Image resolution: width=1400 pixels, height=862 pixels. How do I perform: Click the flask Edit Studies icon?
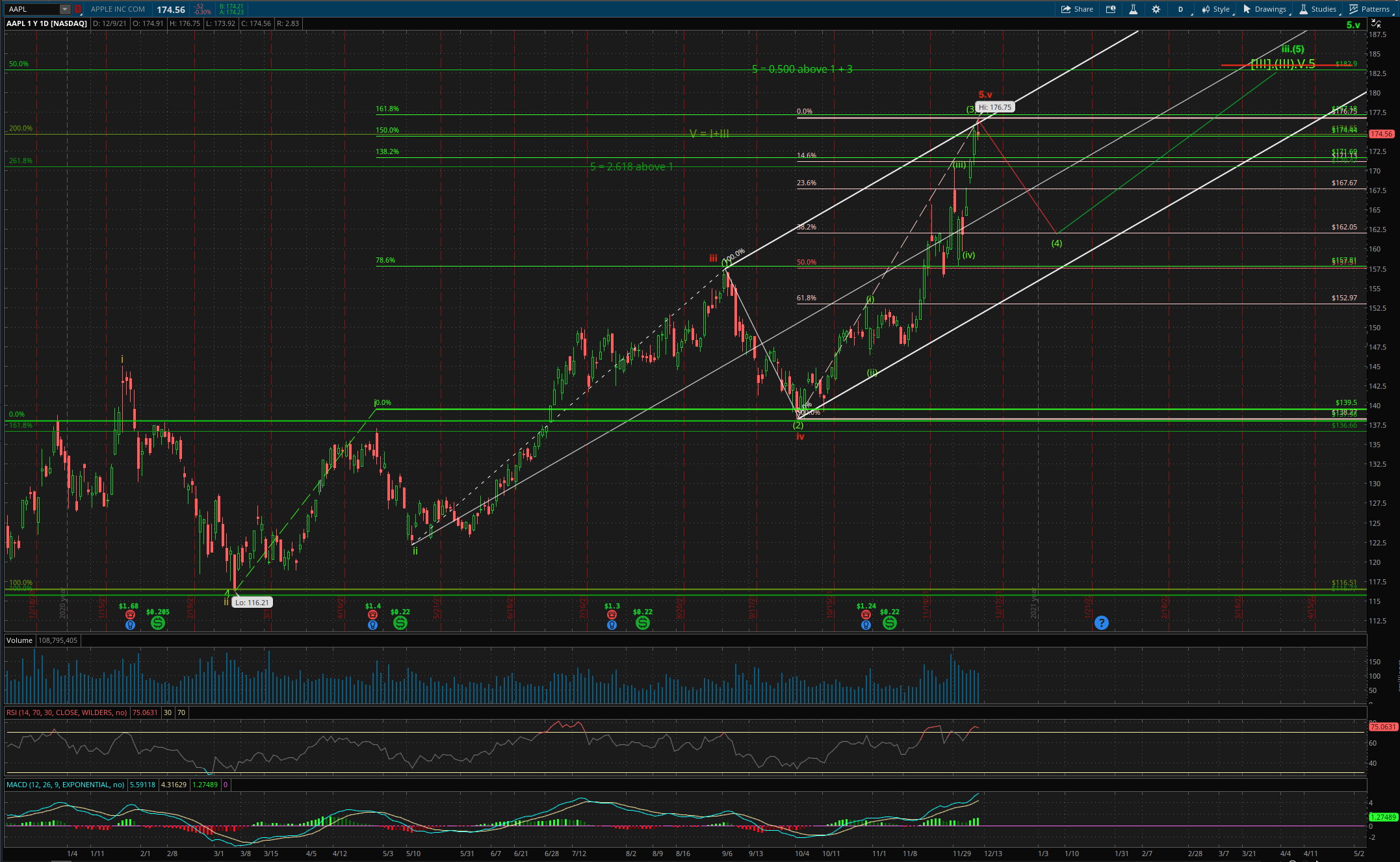pyautogui.click(x=1133, y=9)
